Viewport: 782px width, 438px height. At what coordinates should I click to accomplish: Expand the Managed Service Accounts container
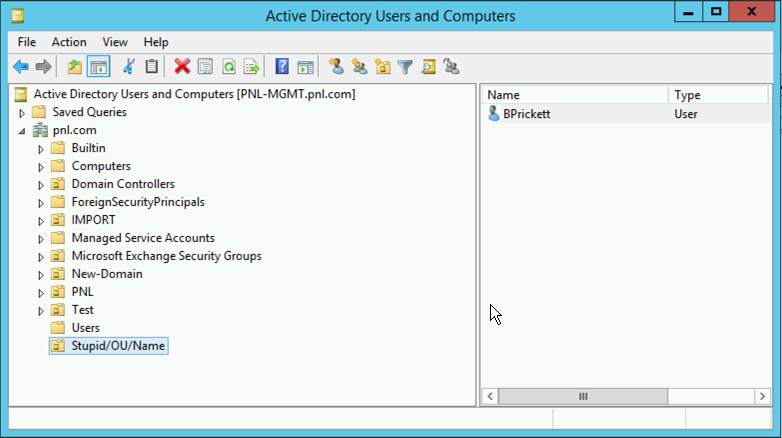point(41,239)
